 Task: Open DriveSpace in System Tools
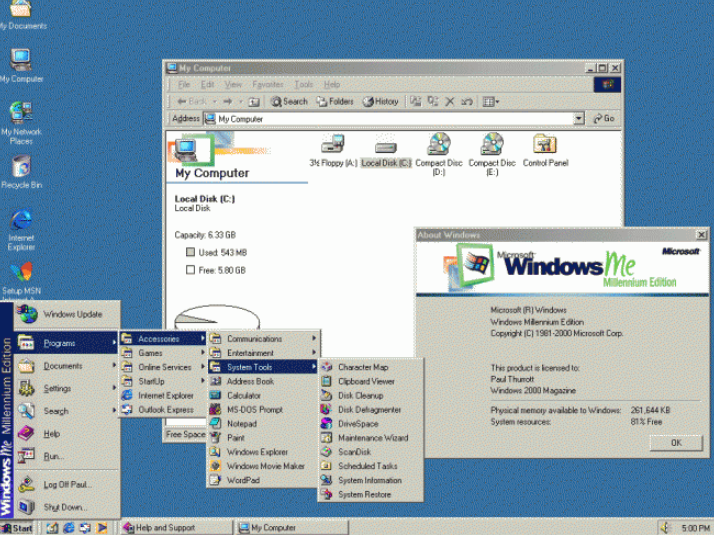pos(371,423)
